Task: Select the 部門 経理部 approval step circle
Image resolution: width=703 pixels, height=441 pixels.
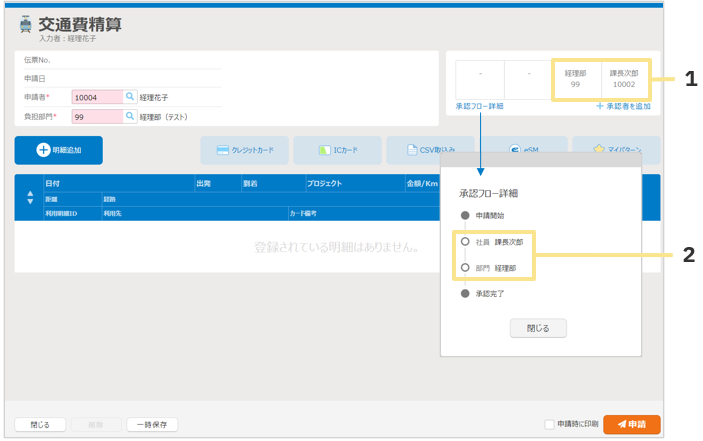Action: (465, 268)
